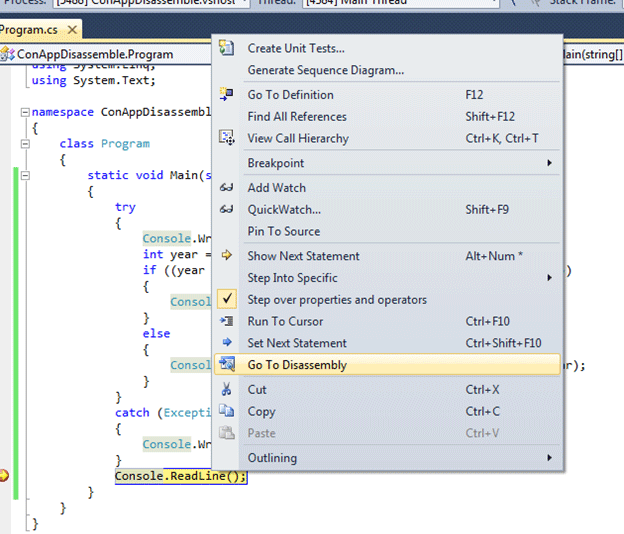Click the Set Next Statement arrow icon
Screen dimensions: 624x534
(x=227, y=342)
